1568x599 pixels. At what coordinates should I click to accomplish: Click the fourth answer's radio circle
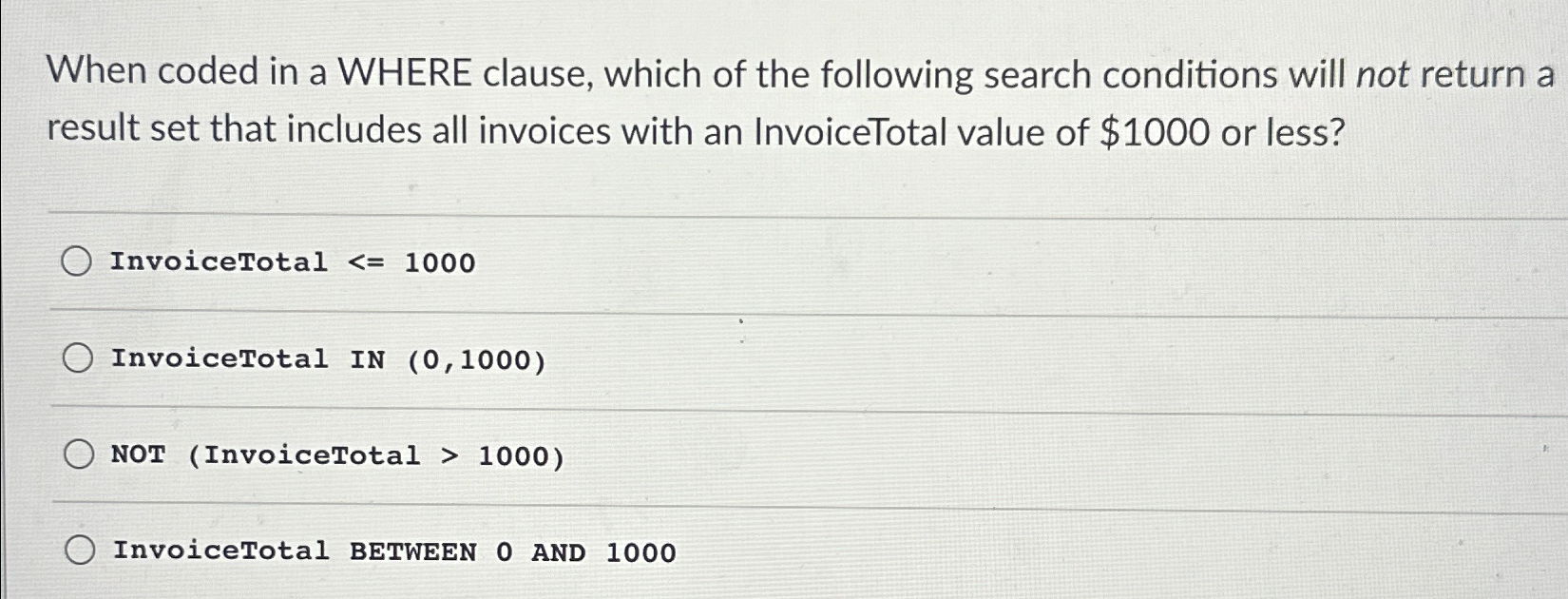tap(80, 550)
